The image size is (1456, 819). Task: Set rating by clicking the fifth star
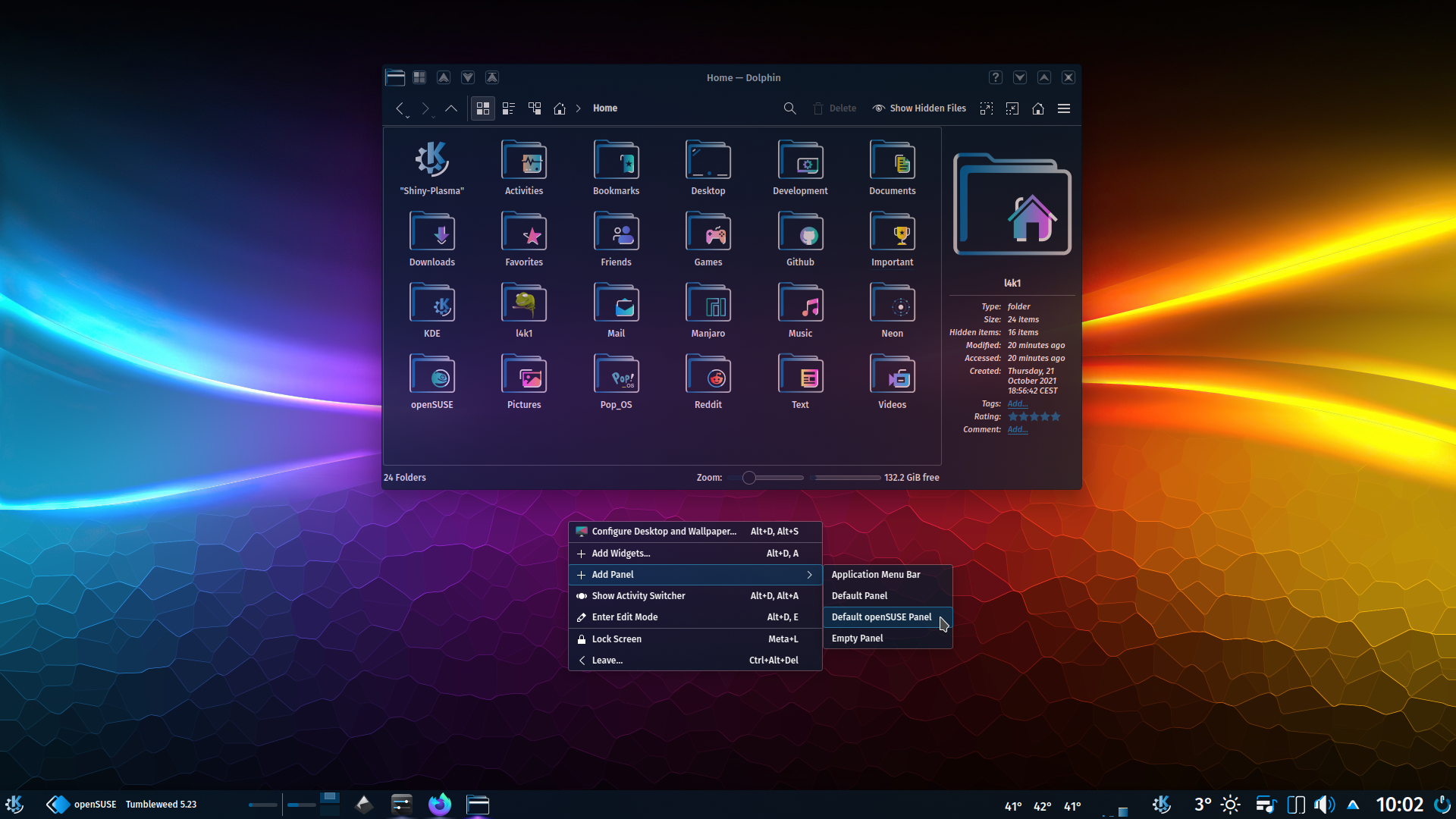1056,416
